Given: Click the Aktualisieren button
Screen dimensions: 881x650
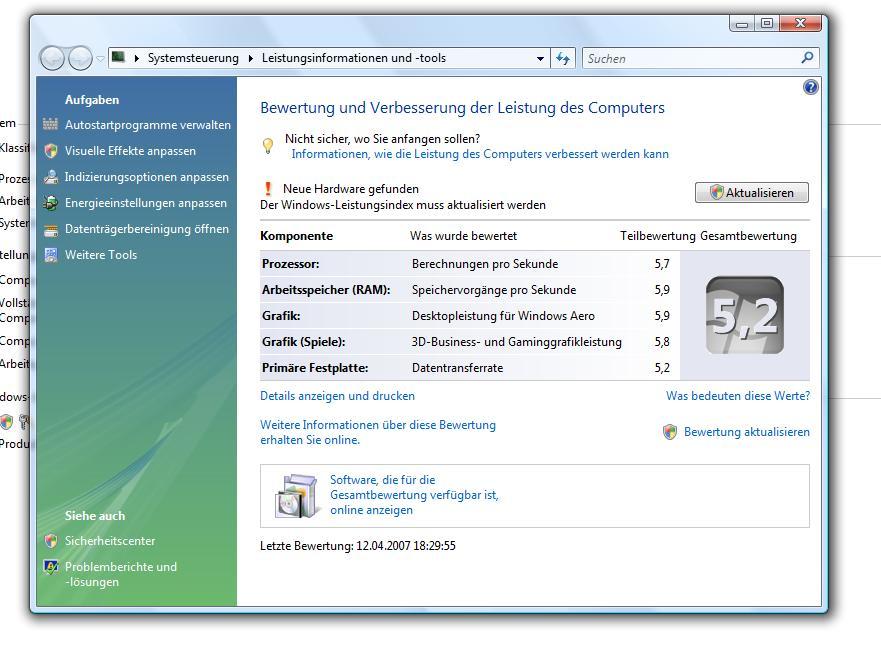Looking at the screenshot, I should 752,193.
